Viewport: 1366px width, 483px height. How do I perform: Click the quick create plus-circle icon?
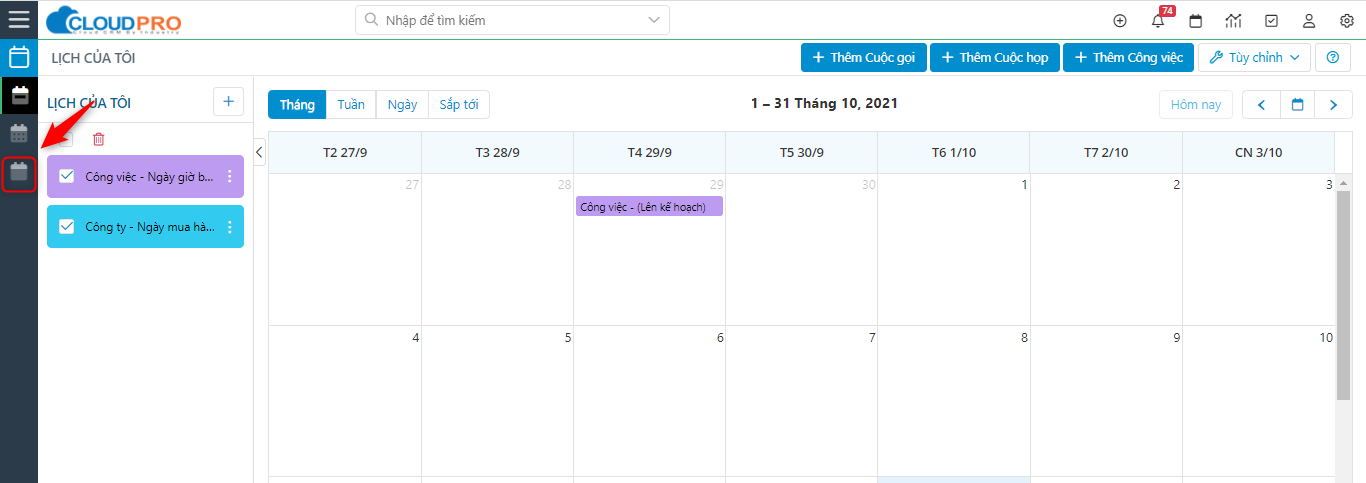1120,20
